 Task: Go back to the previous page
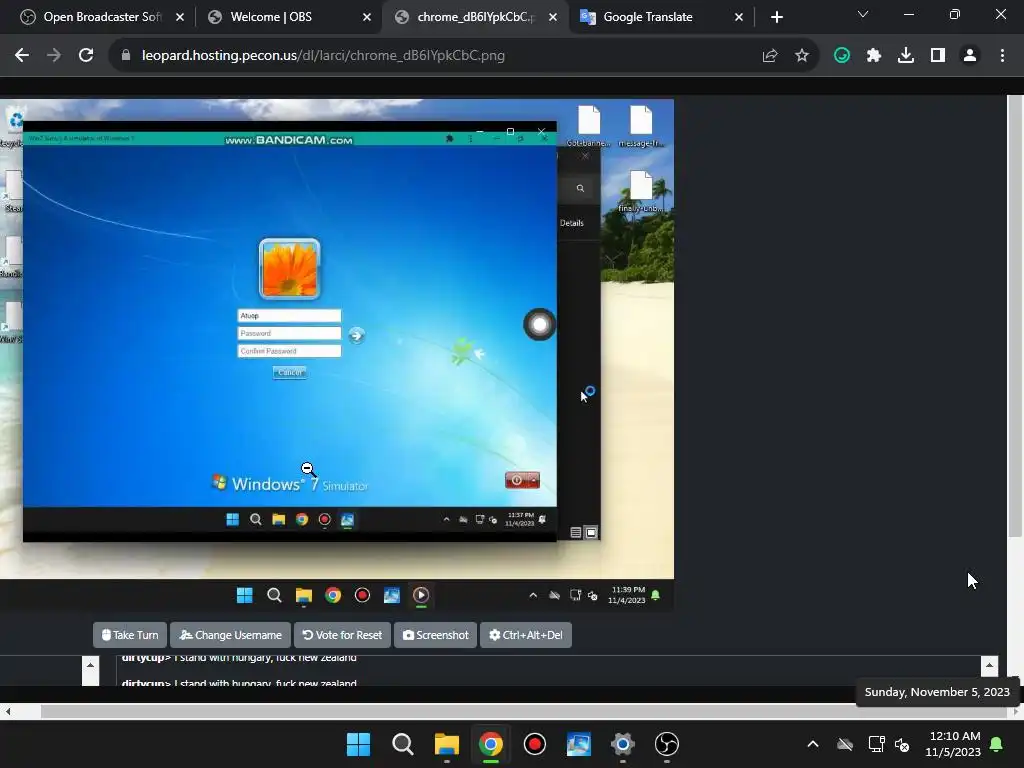22,56
